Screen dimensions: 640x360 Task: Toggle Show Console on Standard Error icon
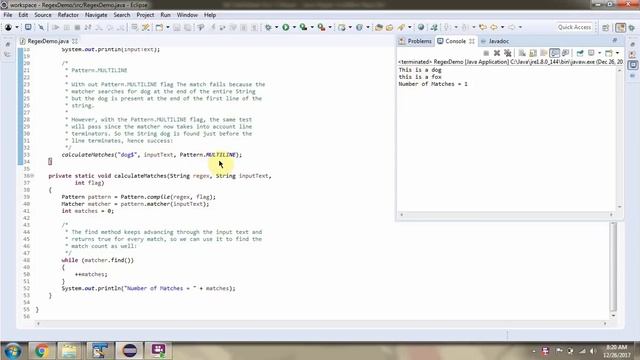[565, 53]
